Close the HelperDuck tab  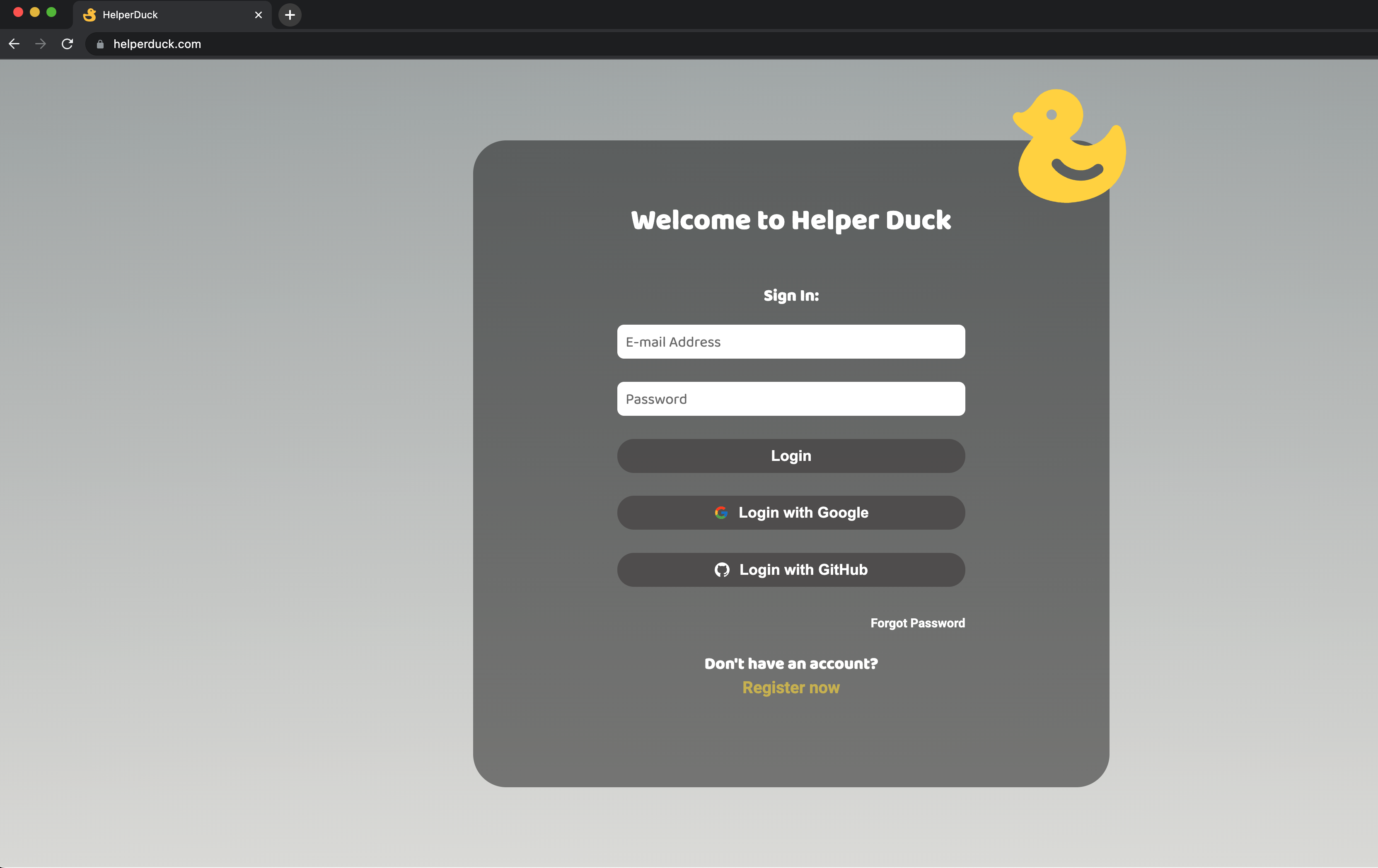click(259, 15)
